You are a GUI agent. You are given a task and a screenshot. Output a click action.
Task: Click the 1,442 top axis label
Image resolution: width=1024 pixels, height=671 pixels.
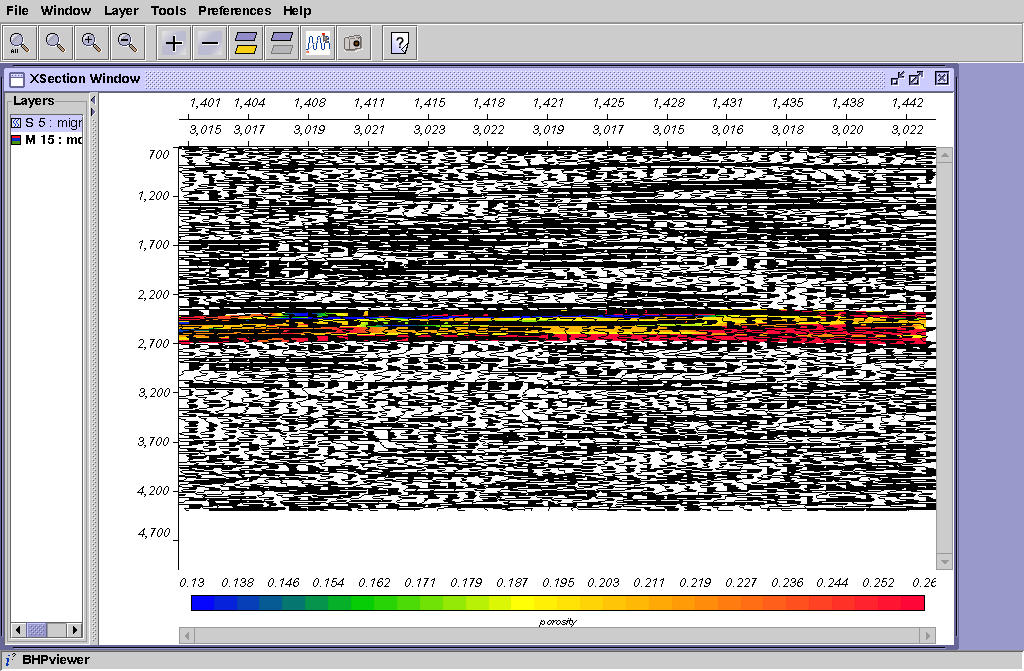point(907,103)
